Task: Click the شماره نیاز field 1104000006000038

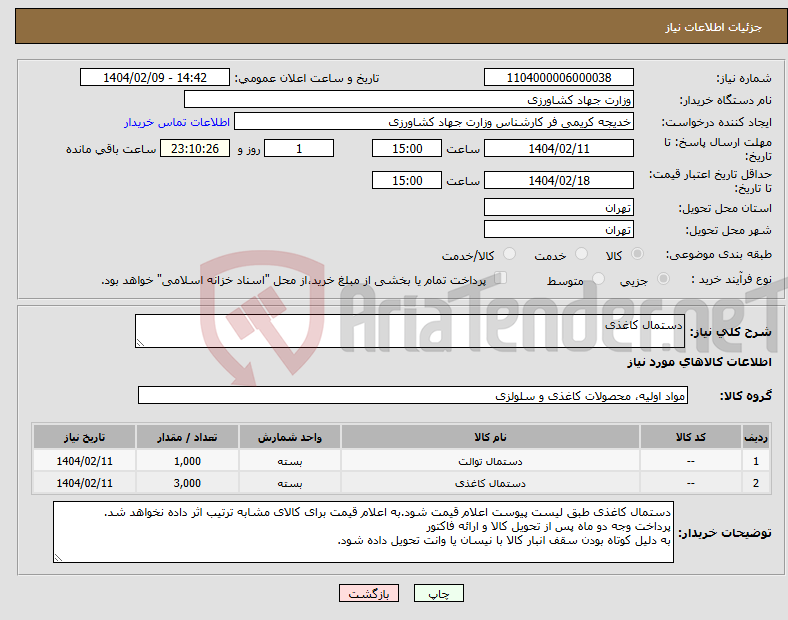Action: tap(559, 77)
